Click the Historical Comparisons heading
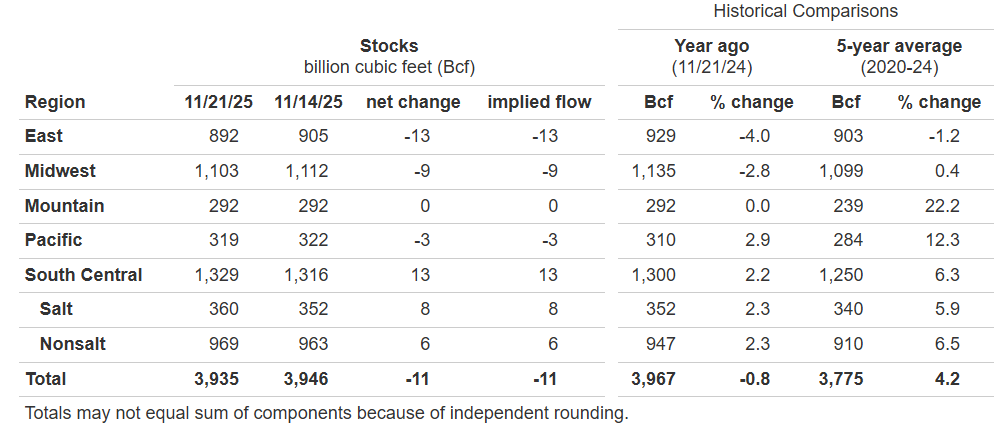This screenshot has width=1000, height=427. pyautogui.click(x=805, y=11)
